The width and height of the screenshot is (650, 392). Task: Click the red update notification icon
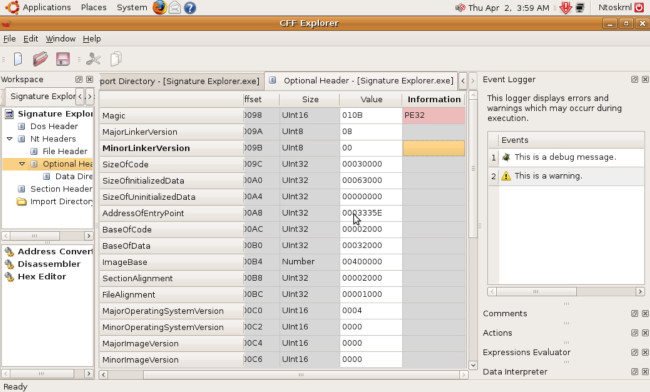(565, 7)
